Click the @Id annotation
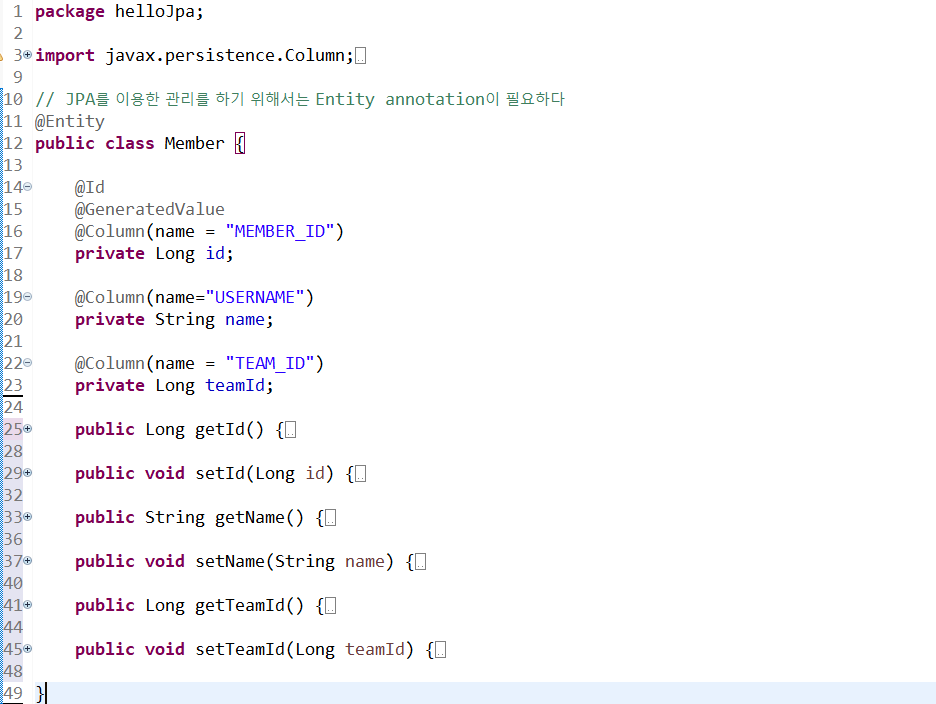 pos(90,187)
